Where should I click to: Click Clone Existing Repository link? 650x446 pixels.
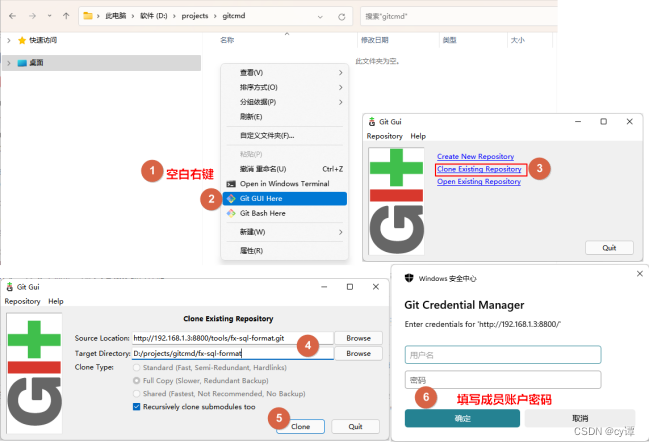pos(479,169)
